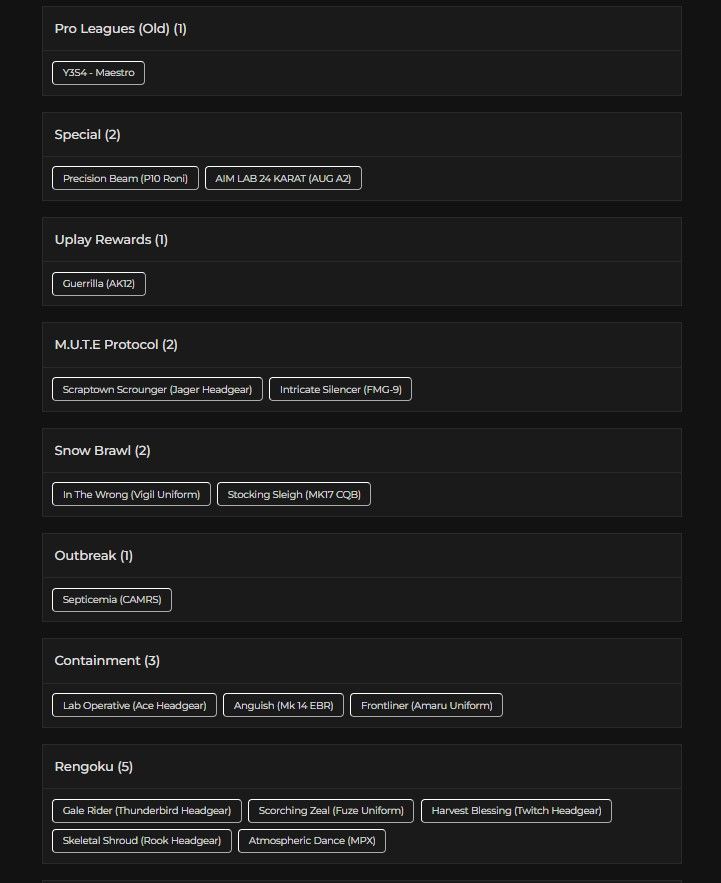Click the Y3S4 - Maestro tag
The image size is (721, 883).
coord(99,73)
